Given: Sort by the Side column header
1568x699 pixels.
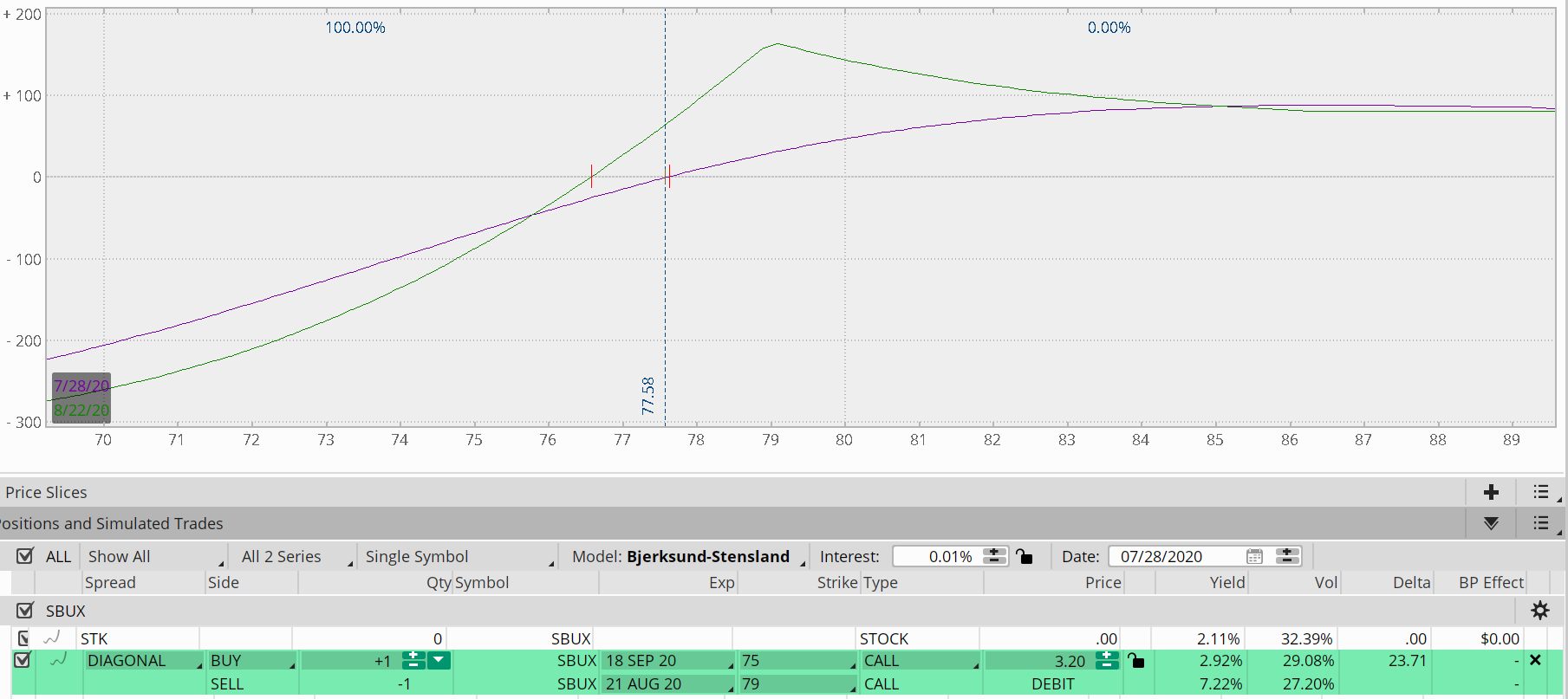Looking at the screenshot, I should coord(224,583).
